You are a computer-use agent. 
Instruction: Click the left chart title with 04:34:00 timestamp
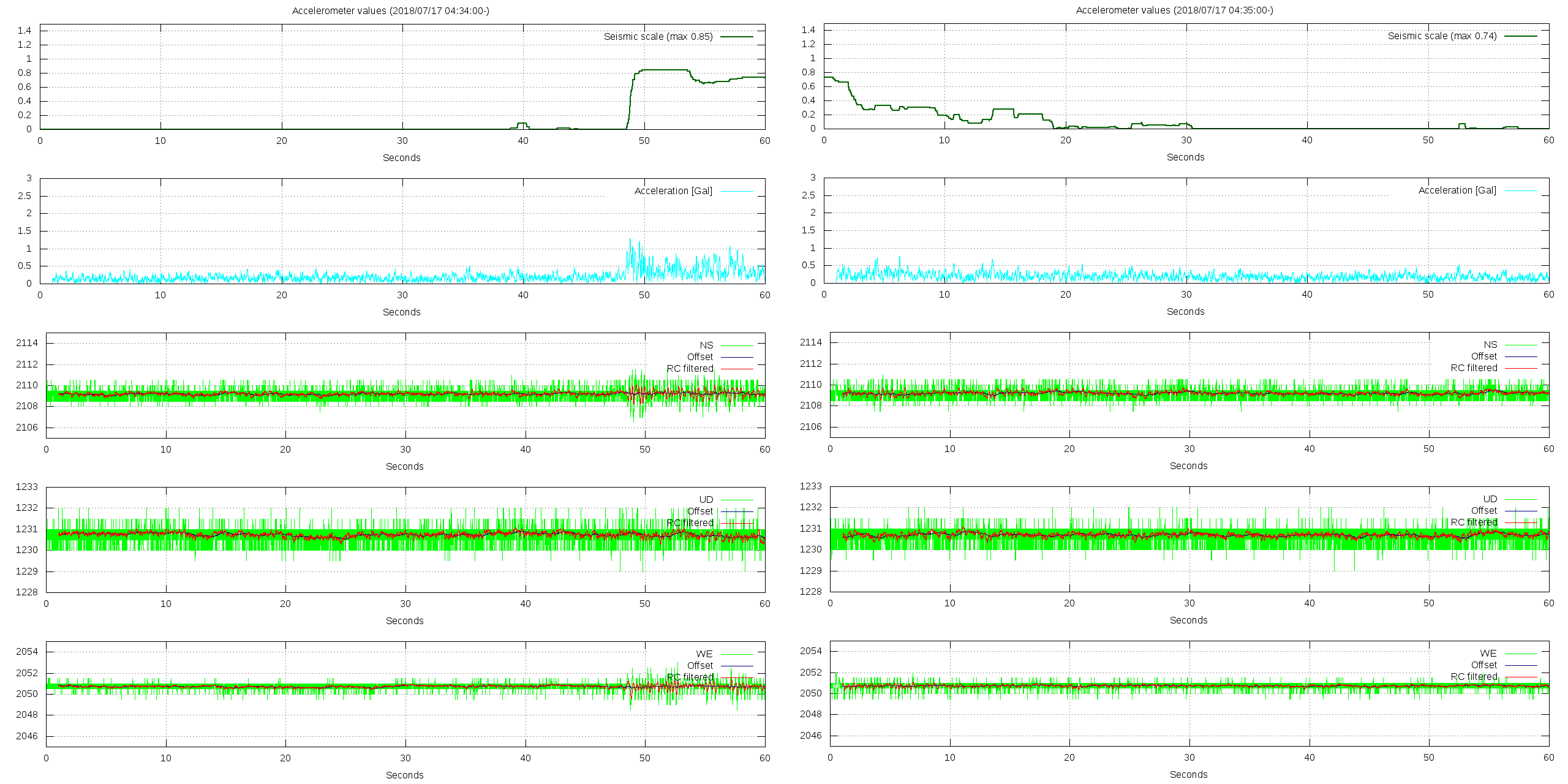(390, 10)
